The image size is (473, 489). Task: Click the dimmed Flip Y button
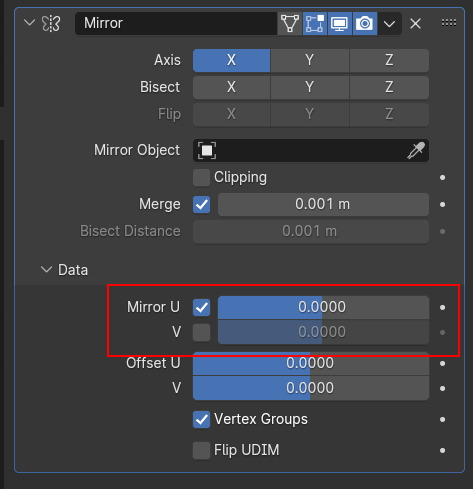(310, 114)
